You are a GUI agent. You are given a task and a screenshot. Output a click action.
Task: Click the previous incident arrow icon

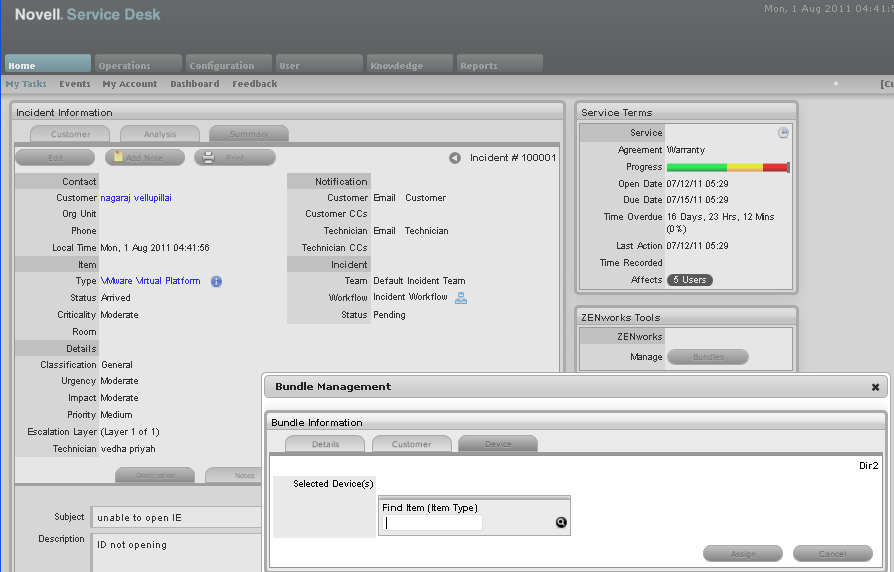pyautogui.click(x=454, y=158)
